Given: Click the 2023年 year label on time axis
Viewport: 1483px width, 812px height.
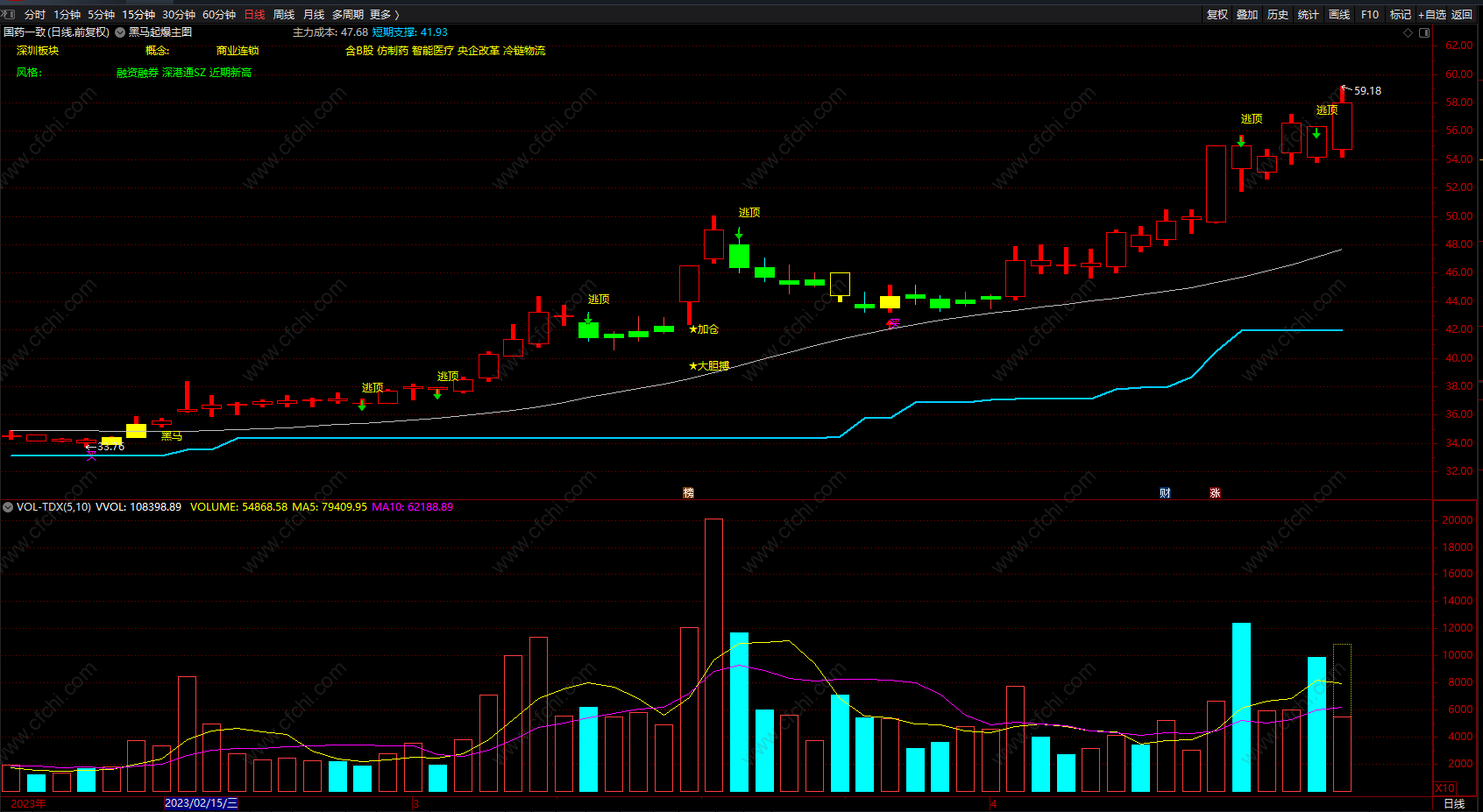Looking at the screenshot, I should point(28,803).
